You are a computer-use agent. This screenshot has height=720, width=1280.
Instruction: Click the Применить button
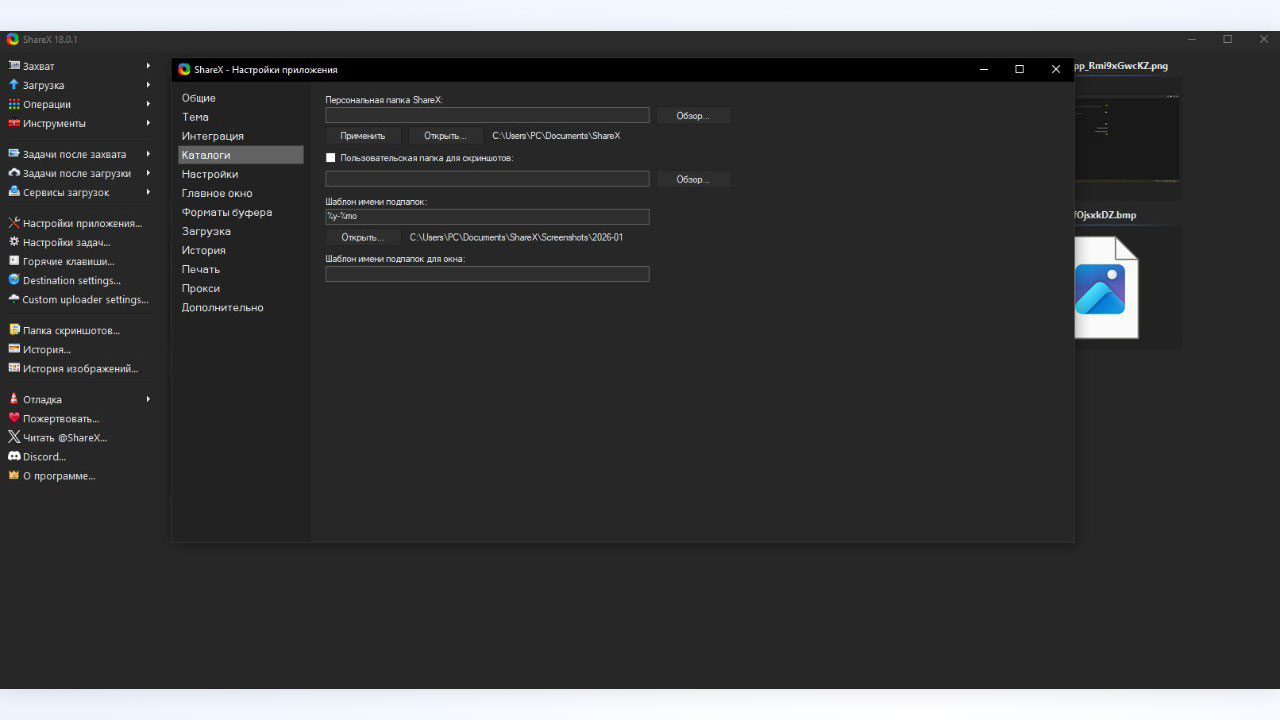click(363, 136)
